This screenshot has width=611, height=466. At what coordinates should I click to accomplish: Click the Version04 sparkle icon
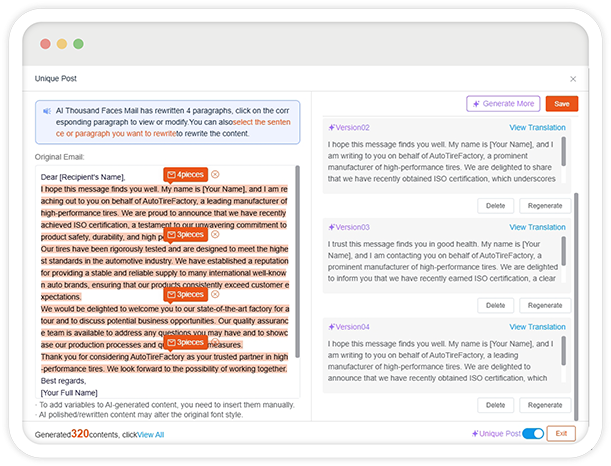332,327
